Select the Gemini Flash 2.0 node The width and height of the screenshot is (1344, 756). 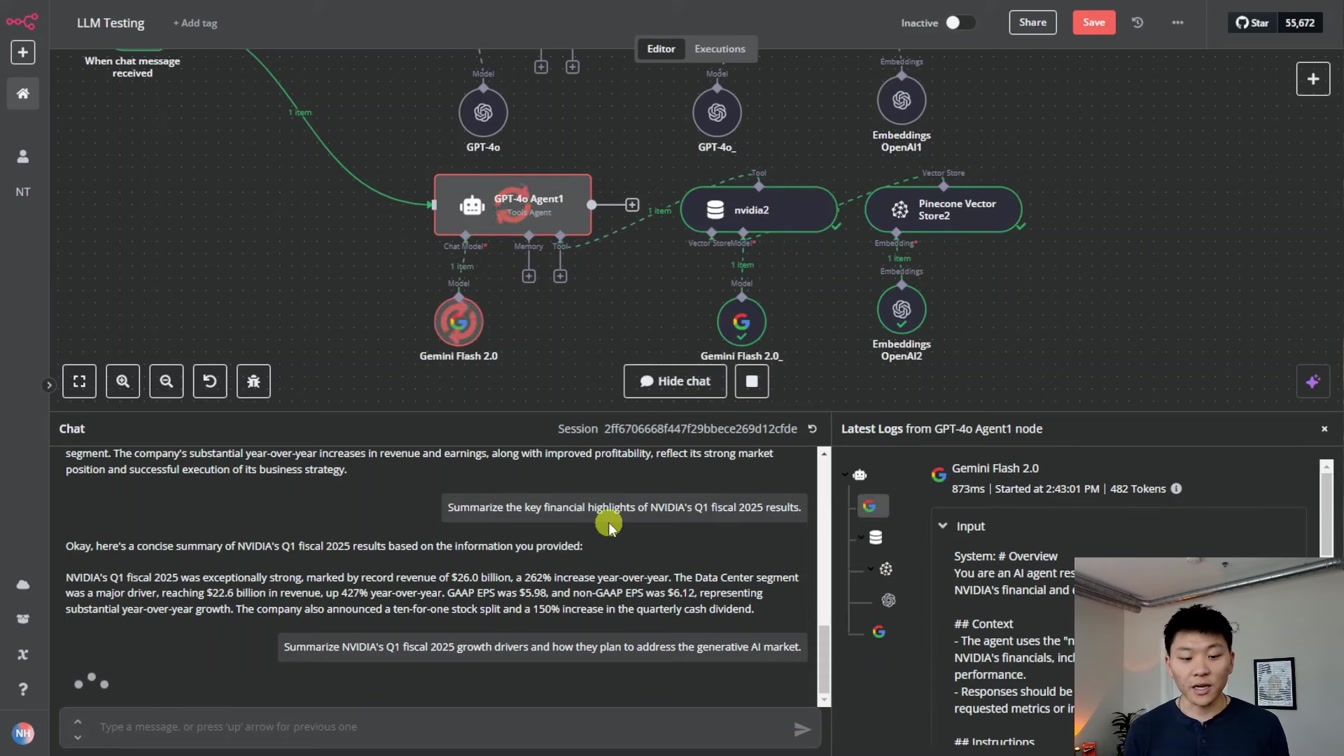click(458, 322)
